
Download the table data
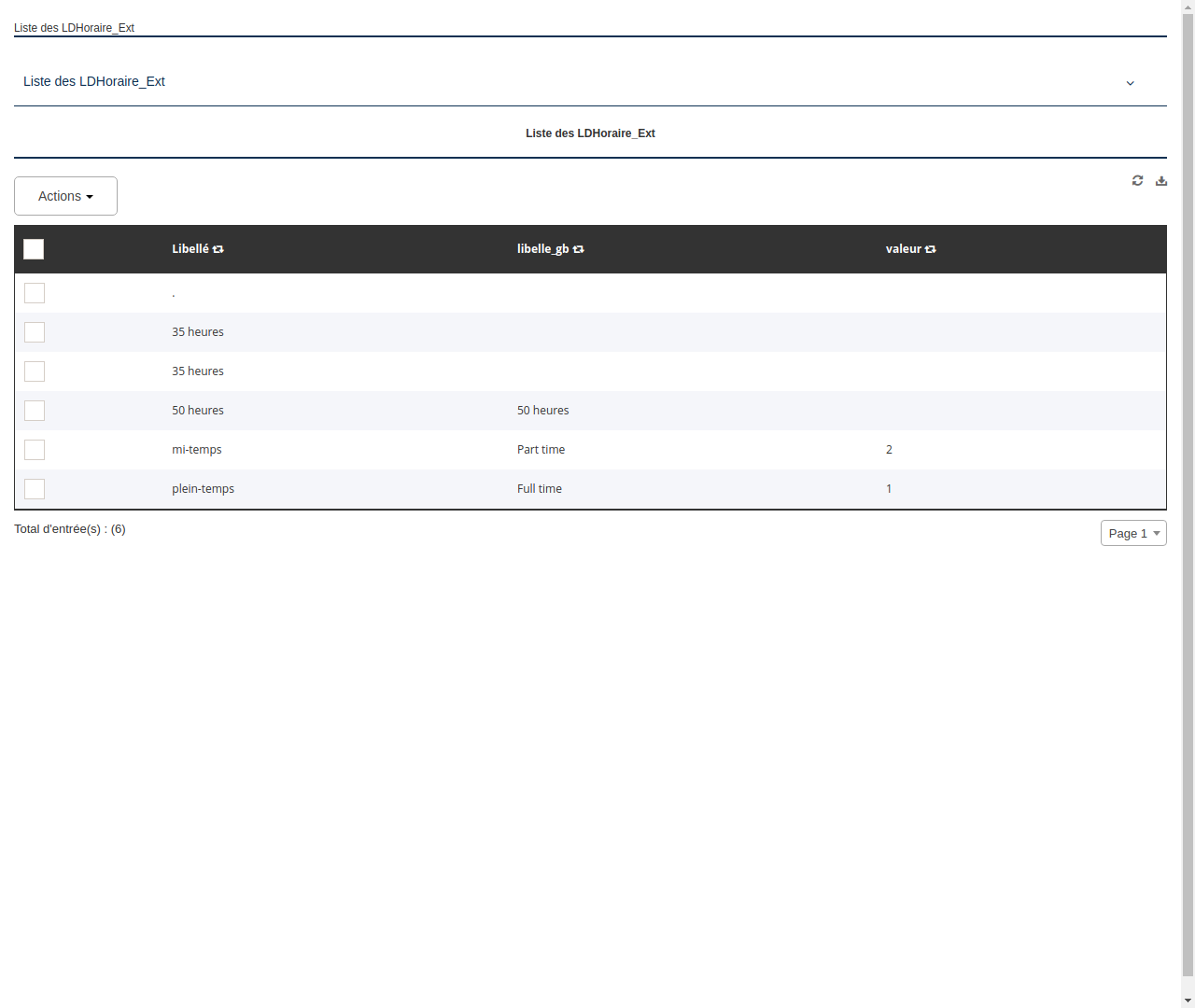click(1161, 180)
